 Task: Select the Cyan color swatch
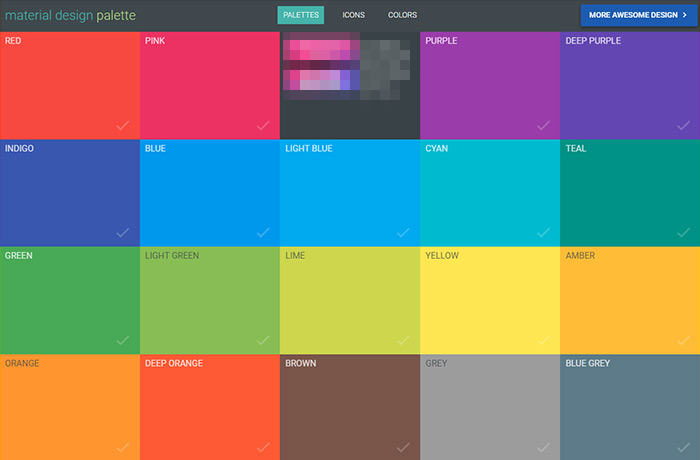tap(490, 193)
